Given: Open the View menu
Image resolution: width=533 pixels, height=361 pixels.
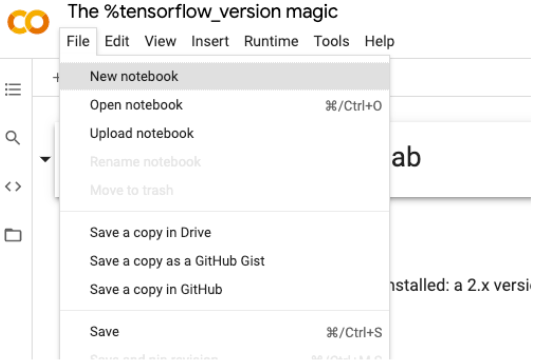Looking at the screenshot, I should [x=160, y=41].
